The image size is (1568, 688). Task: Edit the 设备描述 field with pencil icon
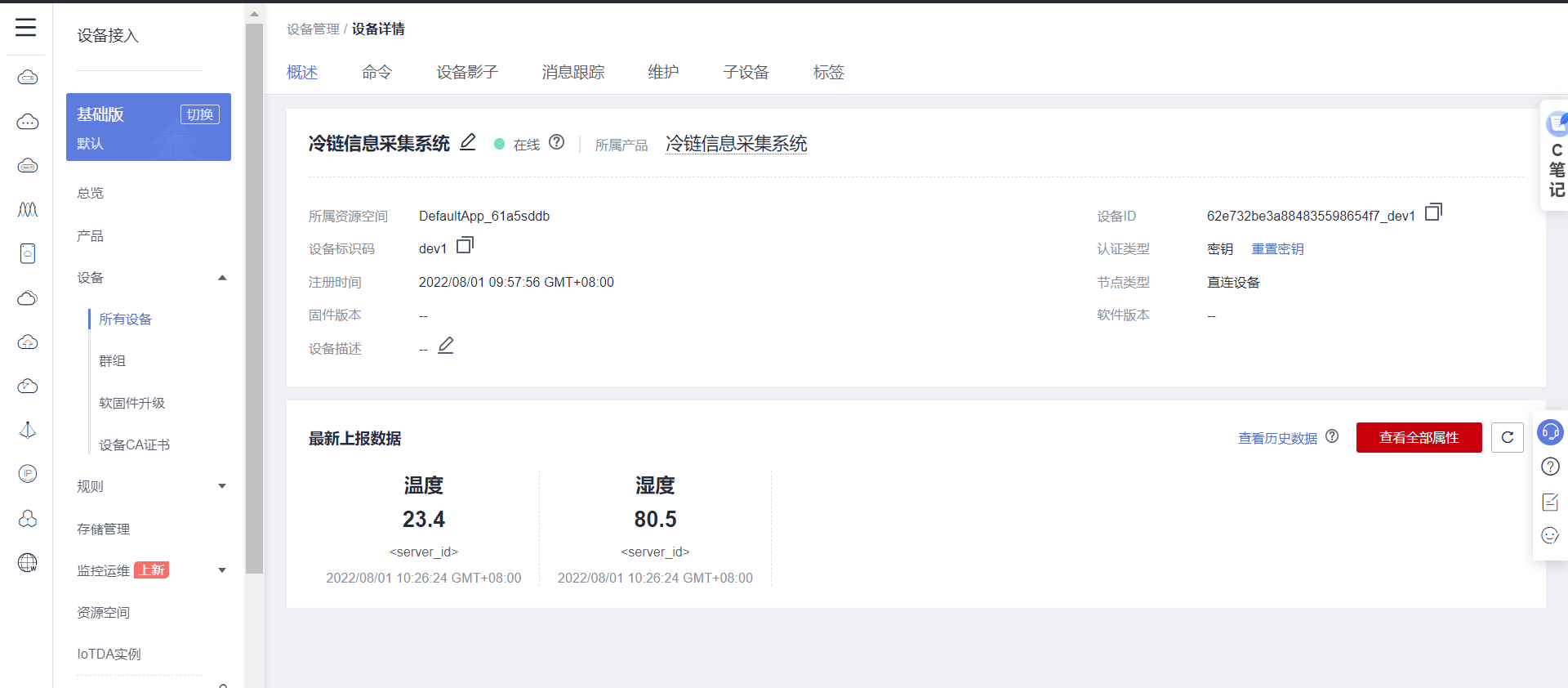(446, 346)
